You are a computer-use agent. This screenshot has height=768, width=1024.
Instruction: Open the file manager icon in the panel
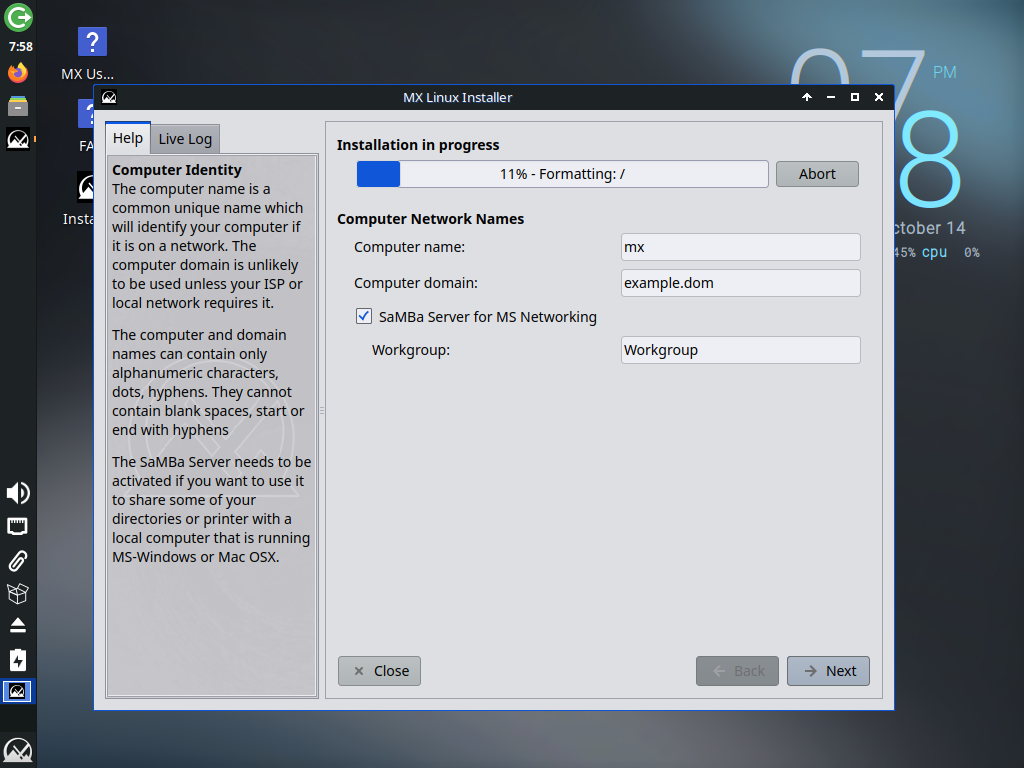click(x=18, y=106)
